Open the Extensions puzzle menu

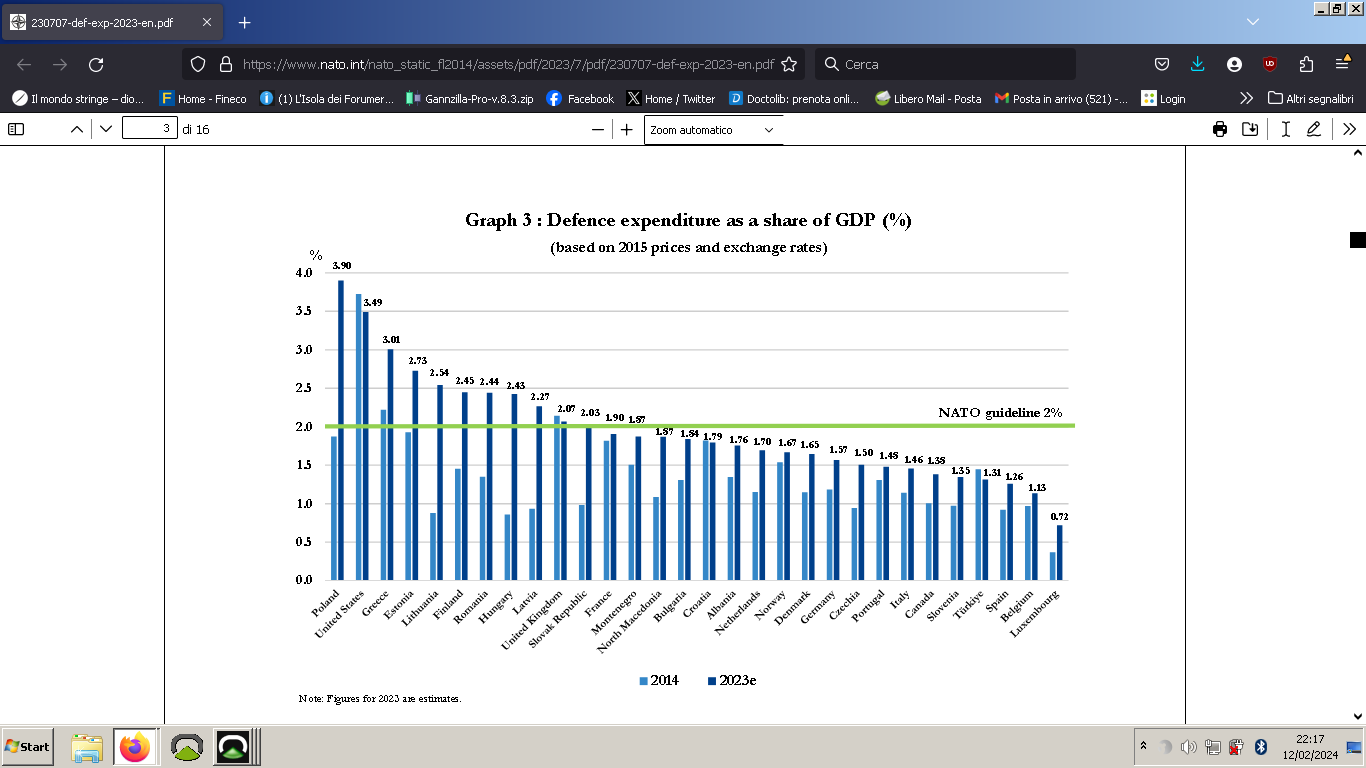pos(1306,64)
